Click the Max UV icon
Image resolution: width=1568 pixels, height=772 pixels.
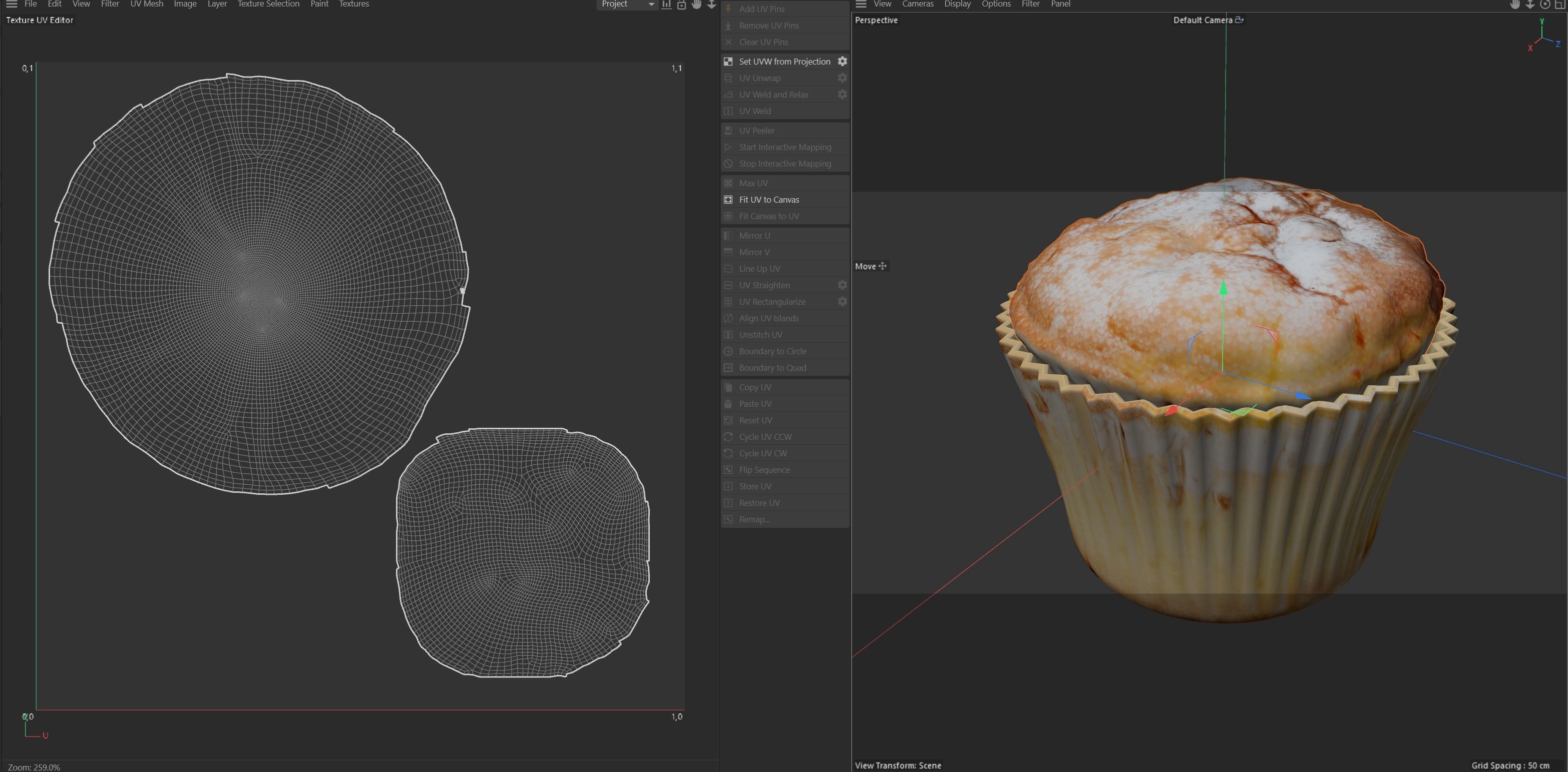click(728, 183)
